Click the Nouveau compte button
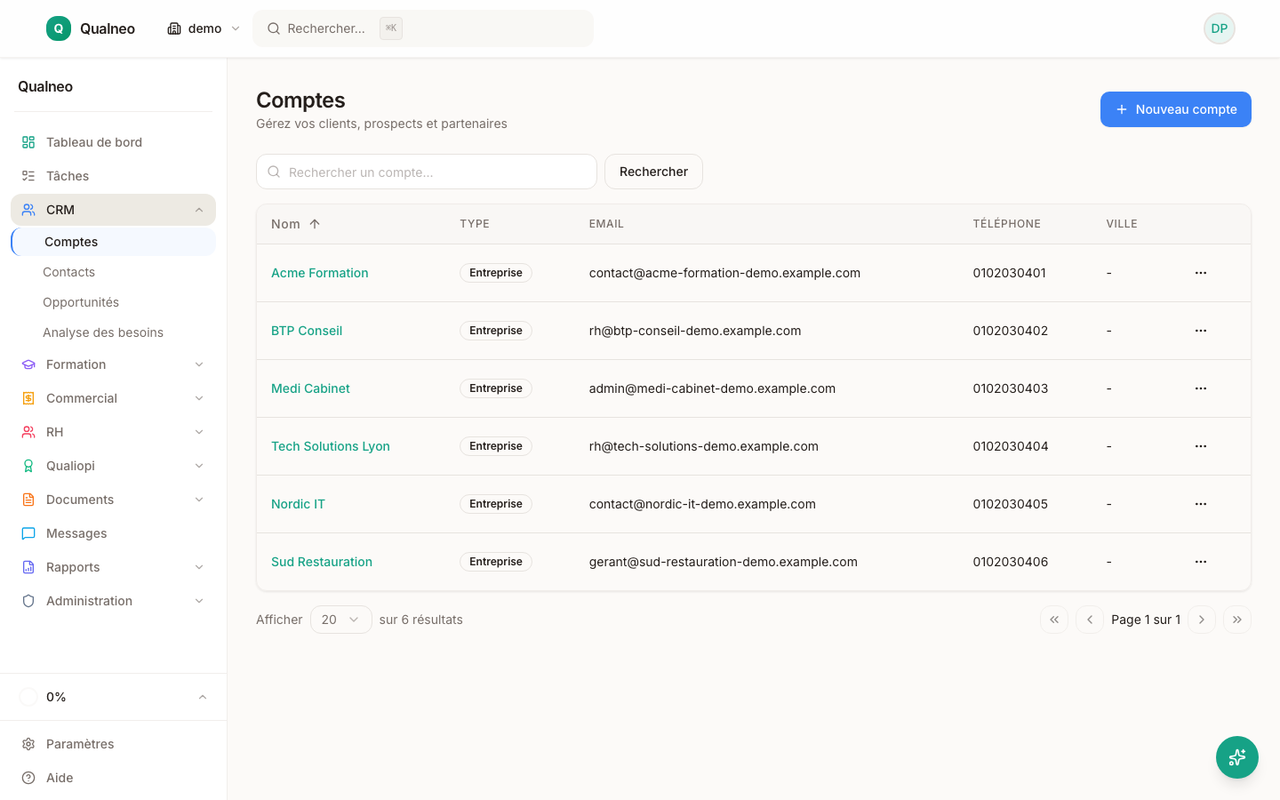 (1176, 110)
